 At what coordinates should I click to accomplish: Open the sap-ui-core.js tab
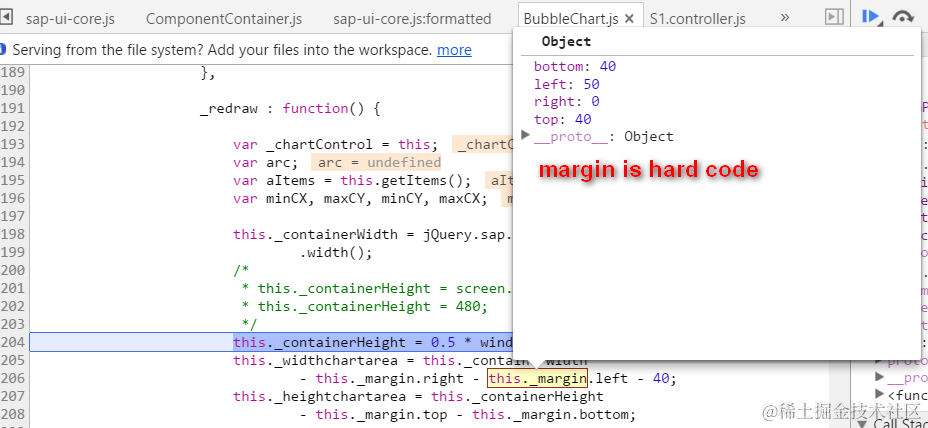pos(70,19)
